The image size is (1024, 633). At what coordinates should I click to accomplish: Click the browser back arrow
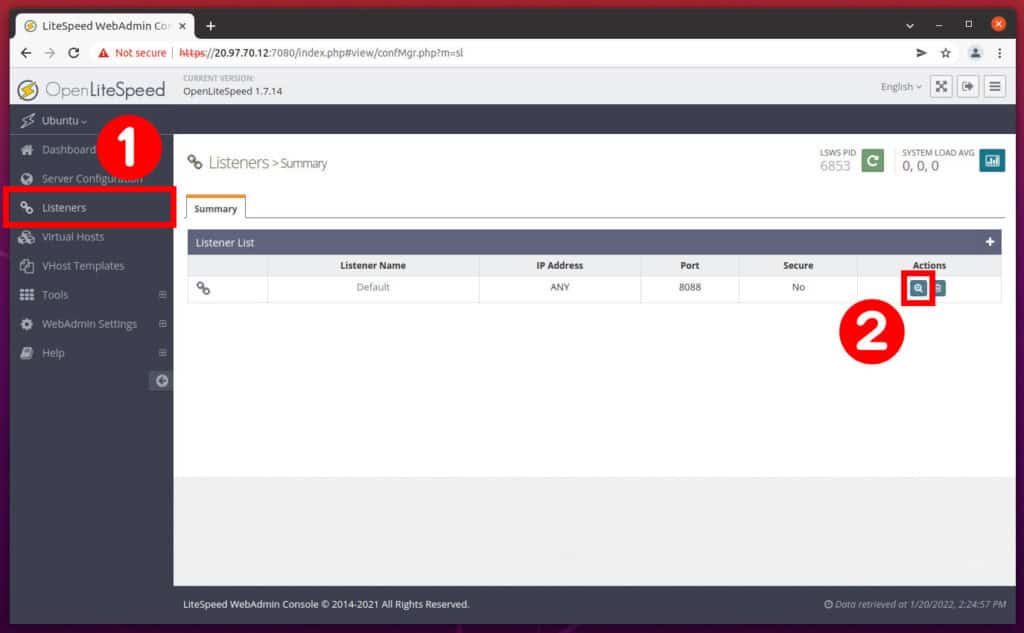click(25, 53)
